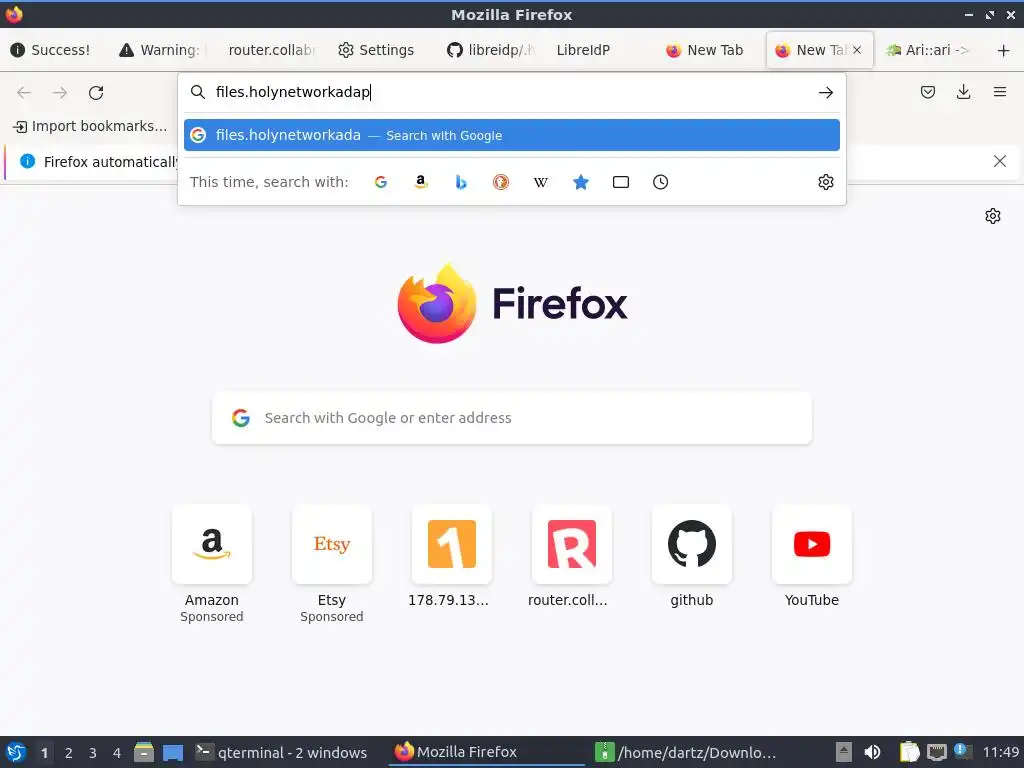Viewport: 1024px width, 768px height.
Task: Click the homepage Search with Google box
Action: coord(511,418)
